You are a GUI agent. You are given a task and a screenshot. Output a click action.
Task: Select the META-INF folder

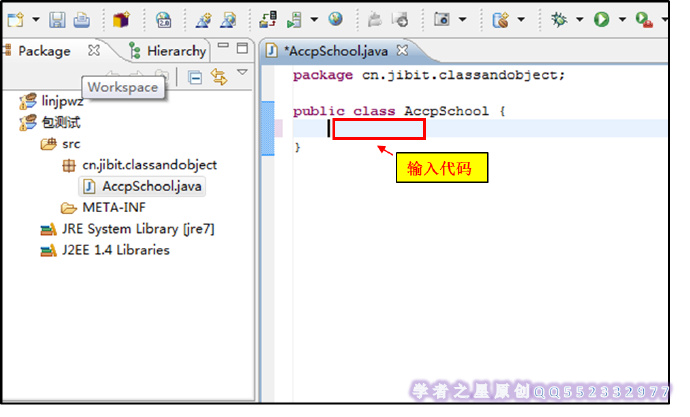coord(114,207)
